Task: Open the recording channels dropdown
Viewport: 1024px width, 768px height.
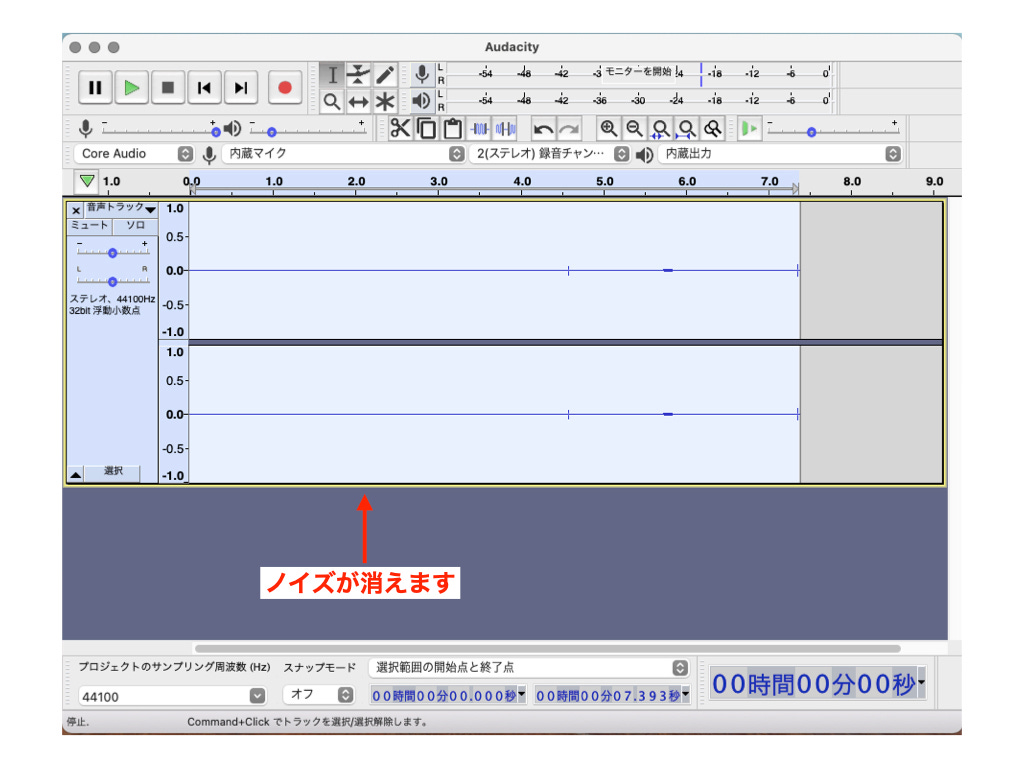Action: pyautogui.click(x=550, y=153)
